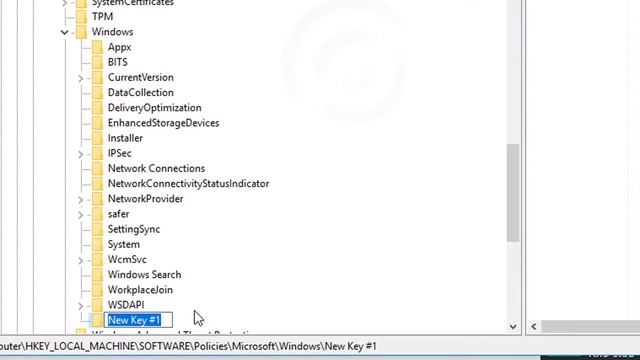Select the System key
The height and width of the screenshot is (360, 640).
point(124,244)
